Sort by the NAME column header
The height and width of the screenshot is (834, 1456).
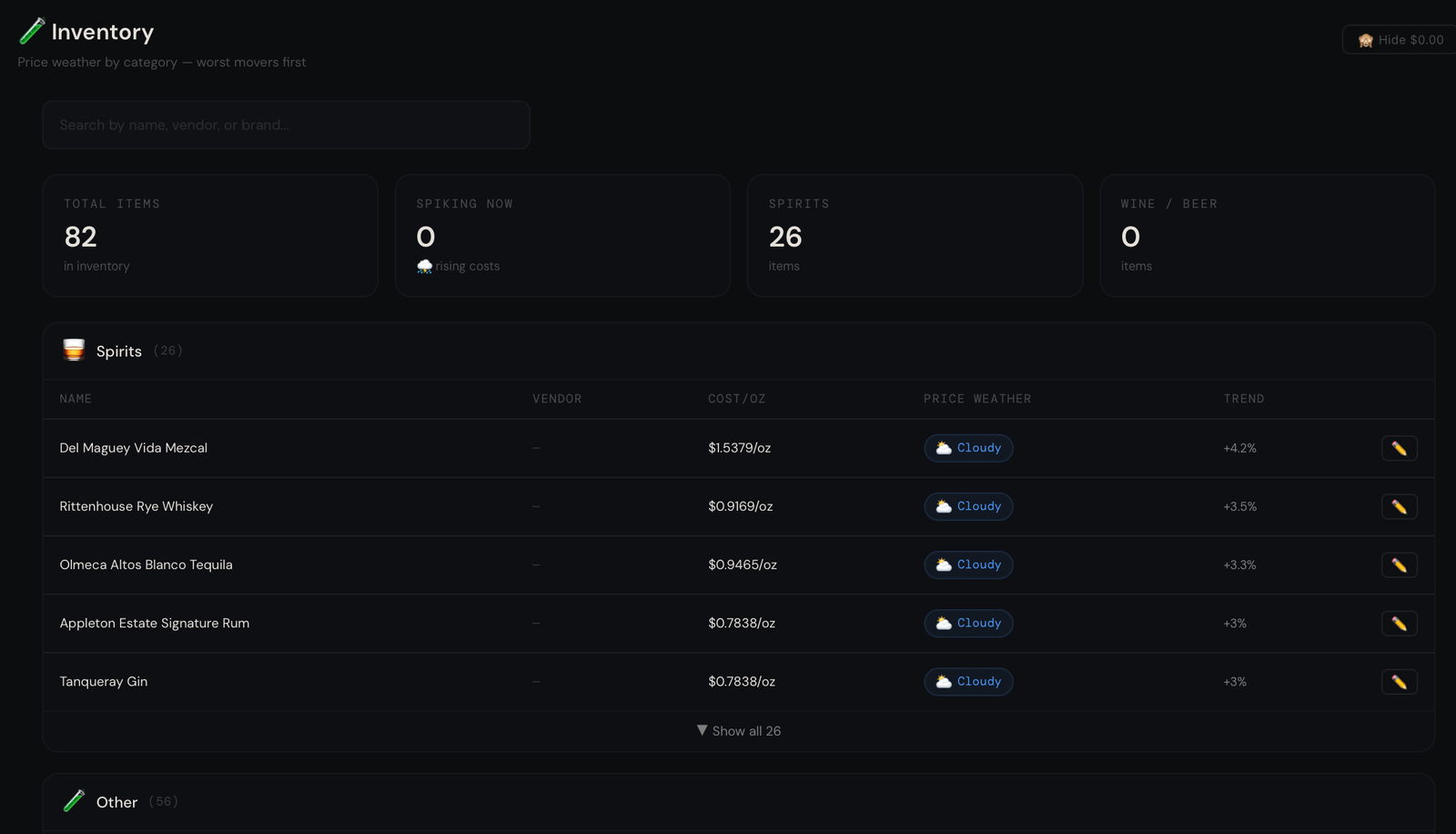(x=76, y=399)
